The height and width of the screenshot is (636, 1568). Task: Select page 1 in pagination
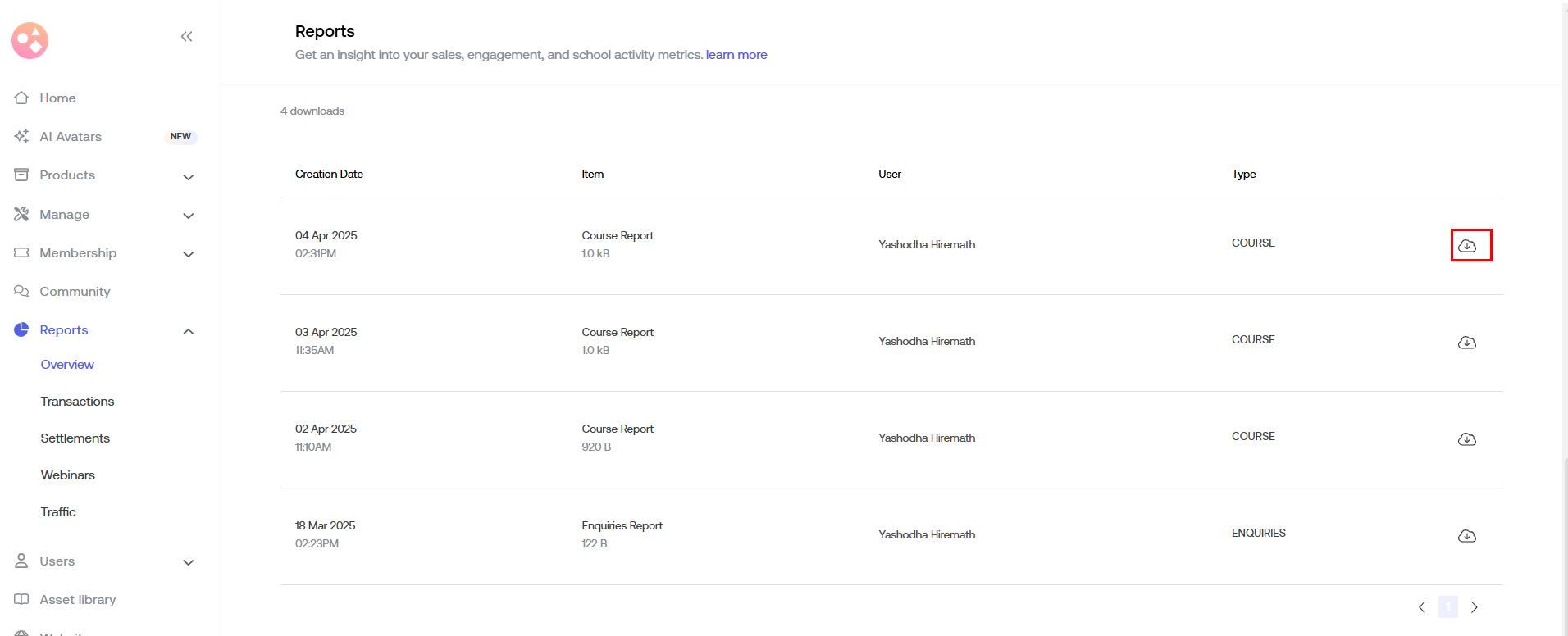(1448, 607)
